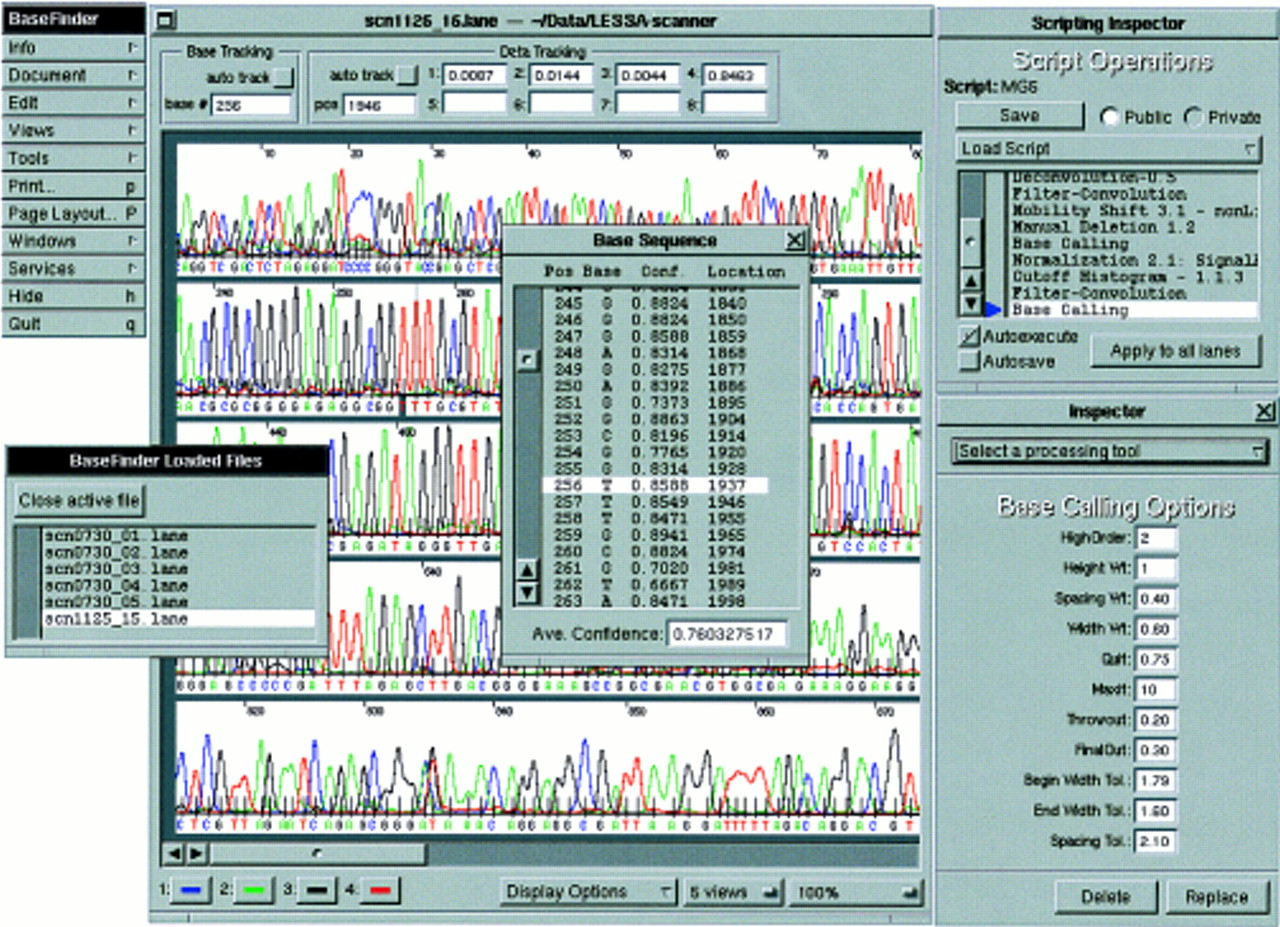Click the Close active file button
The image size is (1280, 927).
point(80,500)
